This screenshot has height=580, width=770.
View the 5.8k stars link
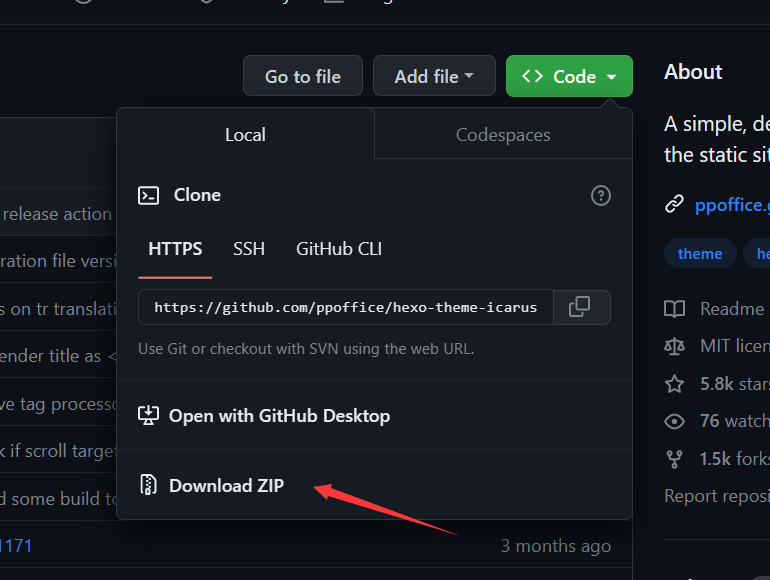pos(735,384)
